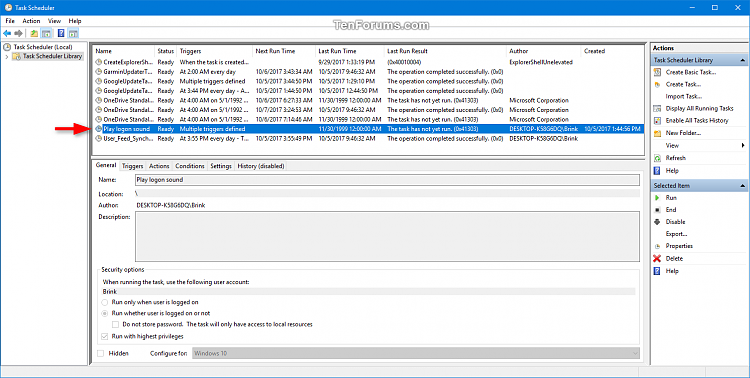Click the clock icon beside Task Scheduler (Local)

point(7,47)
